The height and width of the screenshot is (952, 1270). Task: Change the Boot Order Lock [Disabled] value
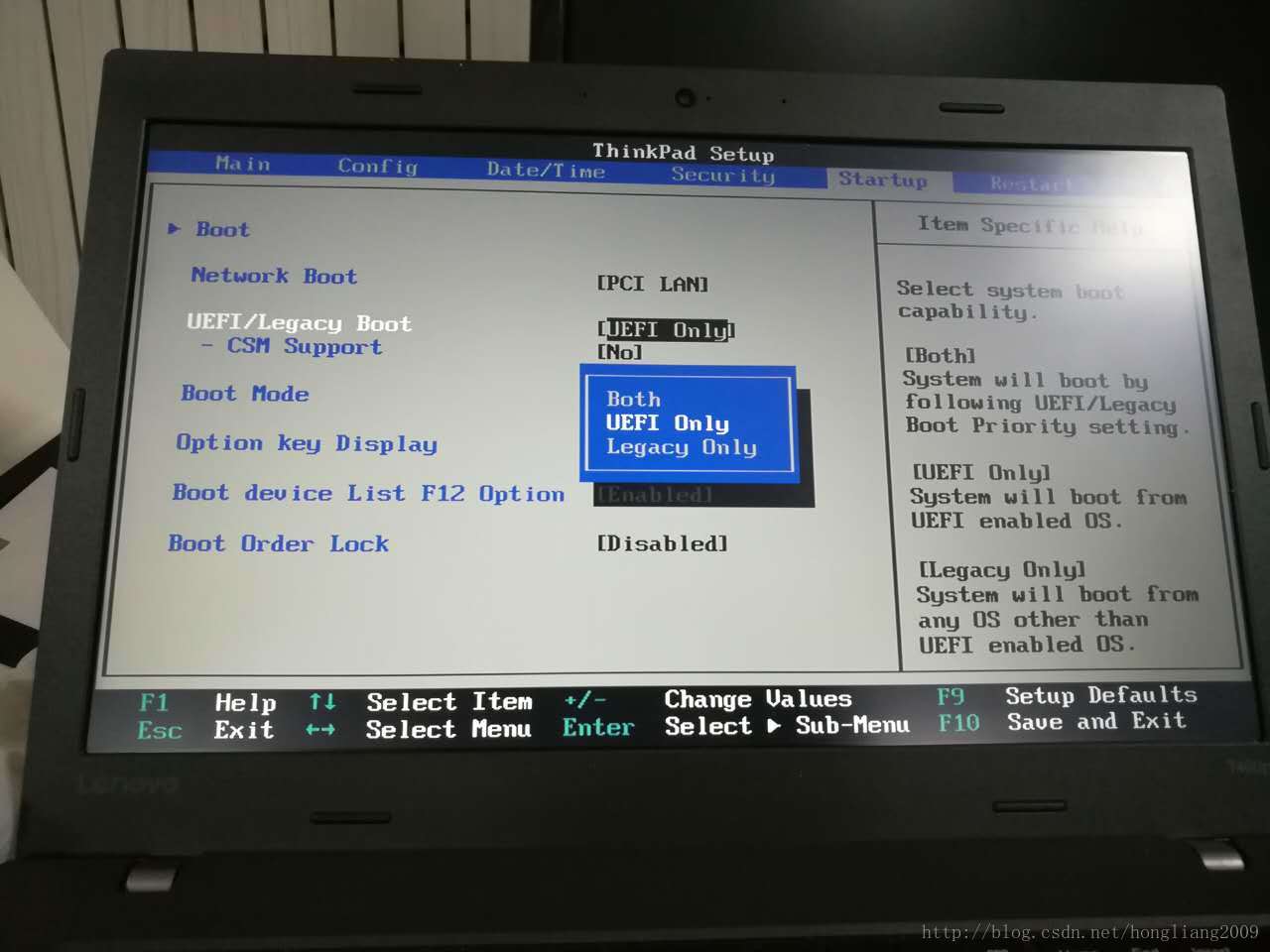click(x=662, y=543)
